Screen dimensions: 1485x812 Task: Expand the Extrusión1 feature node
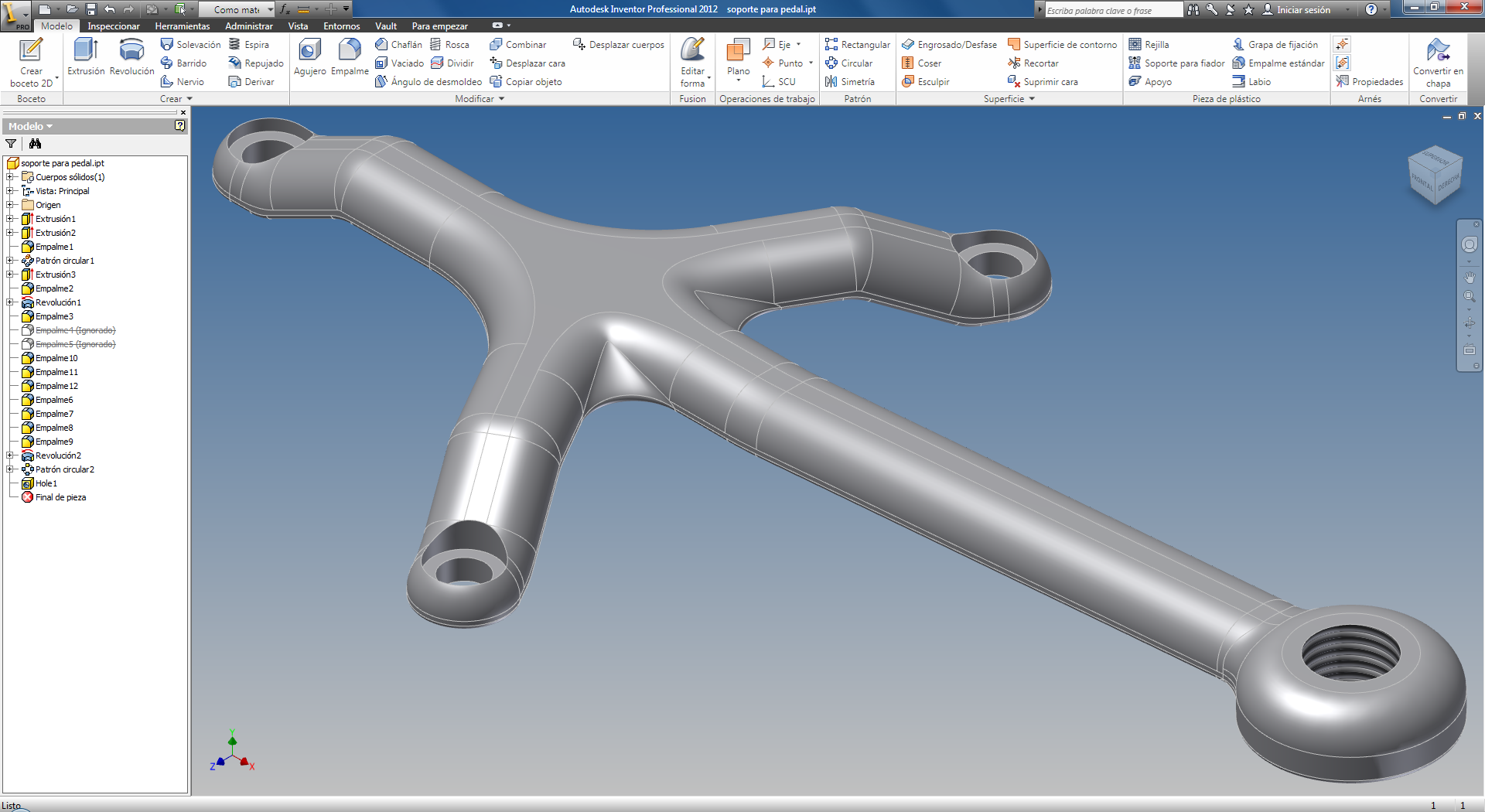(x=10, y=219)
